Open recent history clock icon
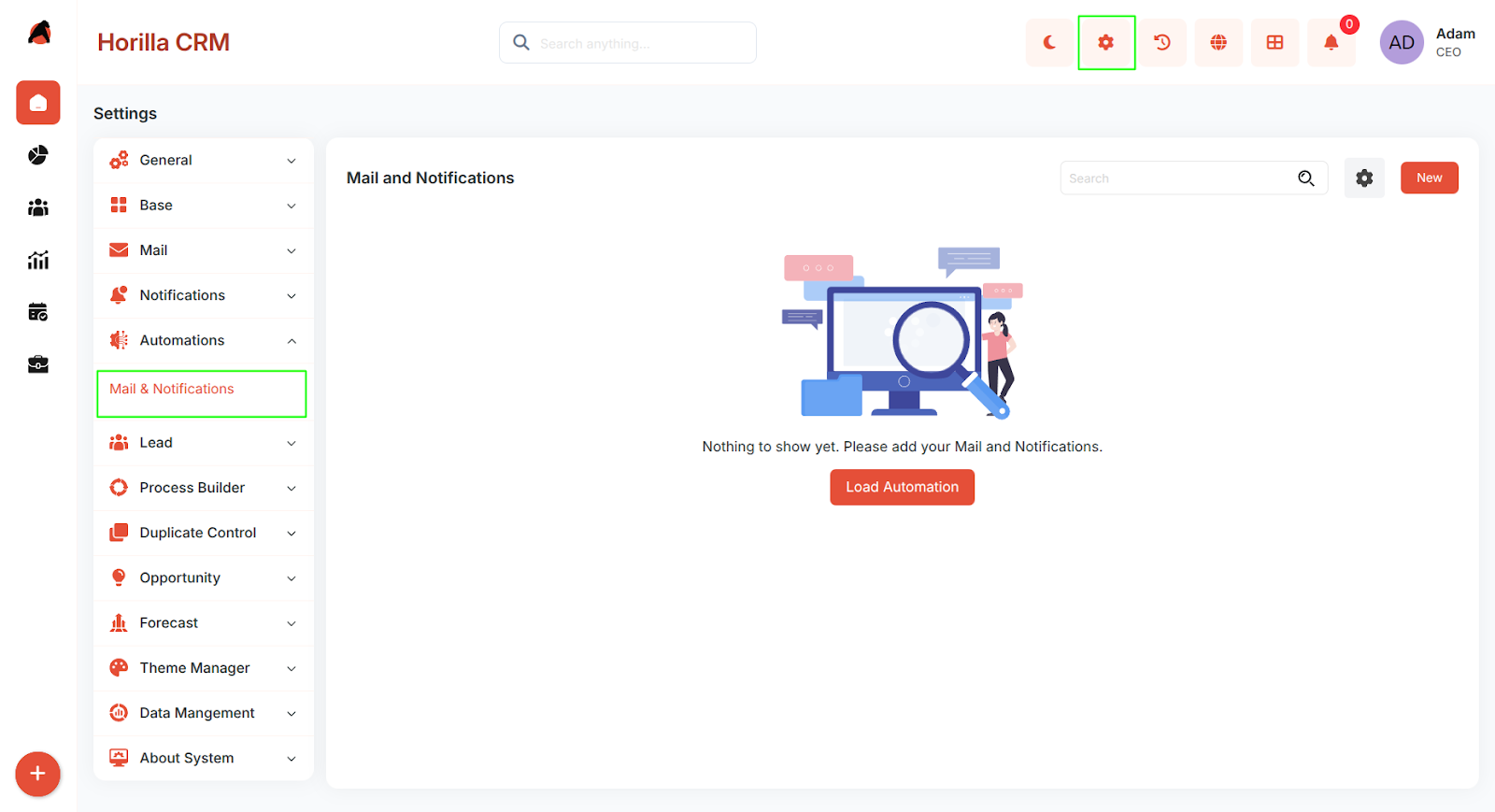 pos(1162,43)
